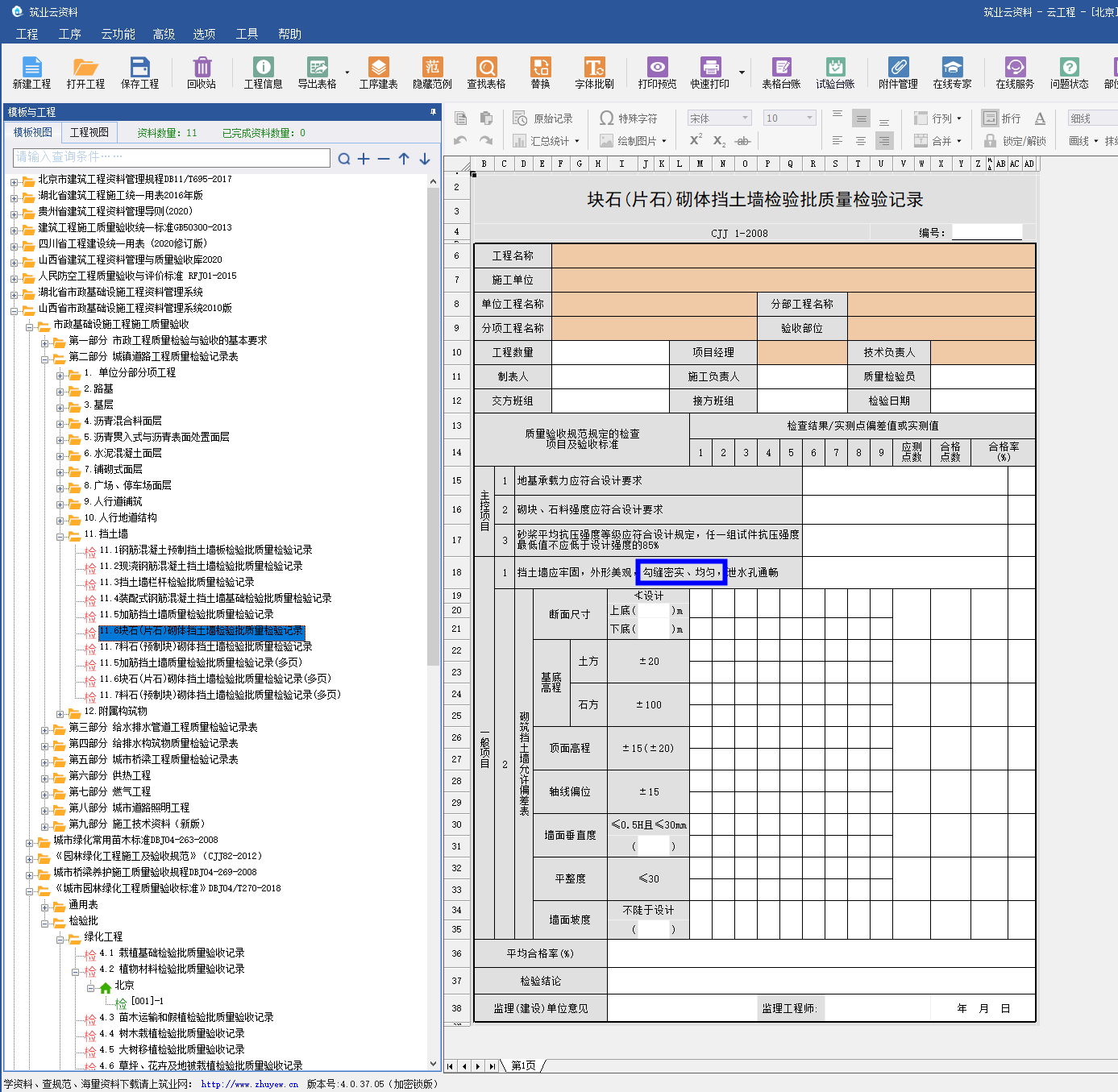Click the search magnifier in template panel
Image resolution: width=1118 pixels, height=1092 pixels.
point(344,159)
